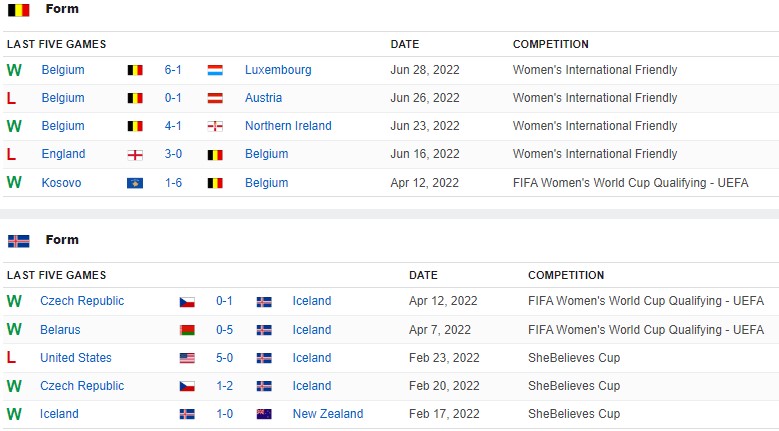Image resolution: width=779 pixels, height=431 pixels.
Task: Click the New Zealand flag icon
Action: tap(264, 414)
